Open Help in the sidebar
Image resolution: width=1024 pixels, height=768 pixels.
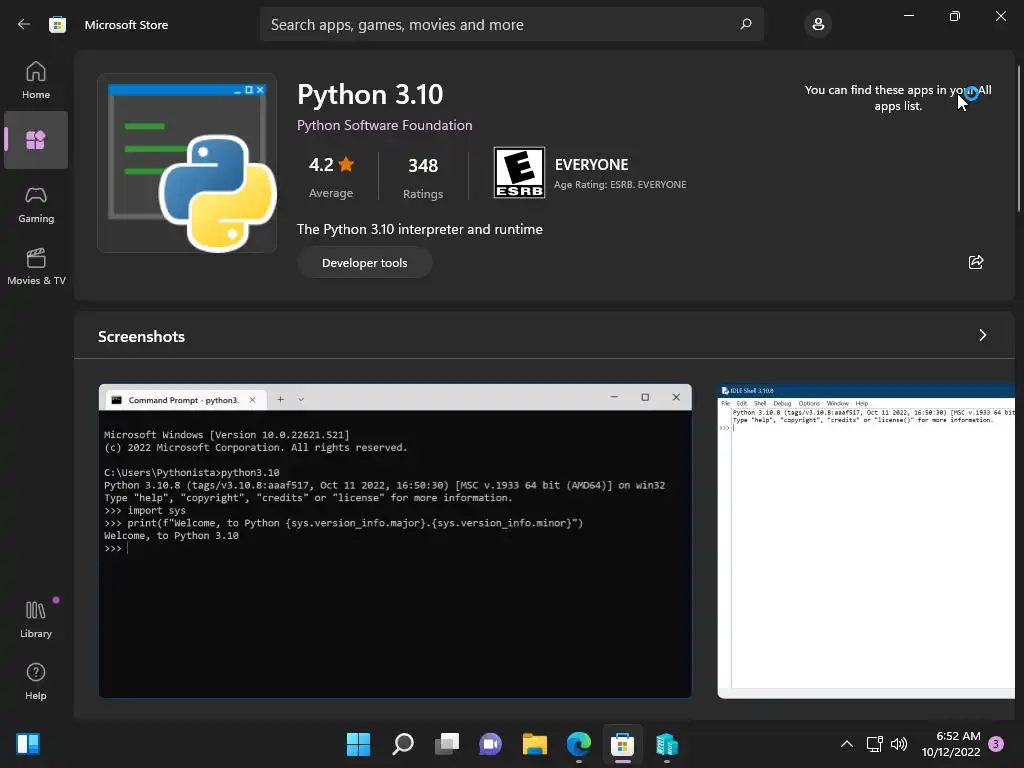36,681
